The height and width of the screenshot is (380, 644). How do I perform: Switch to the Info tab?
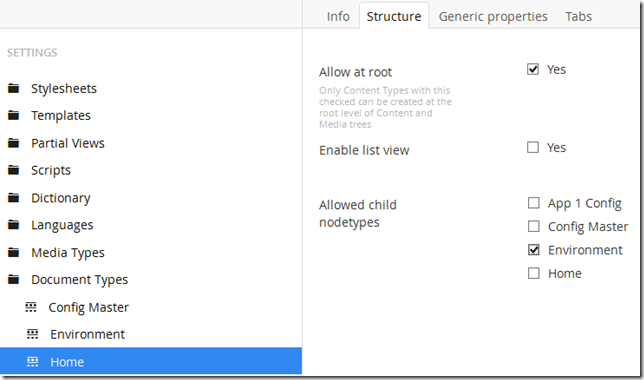[338, 16]
